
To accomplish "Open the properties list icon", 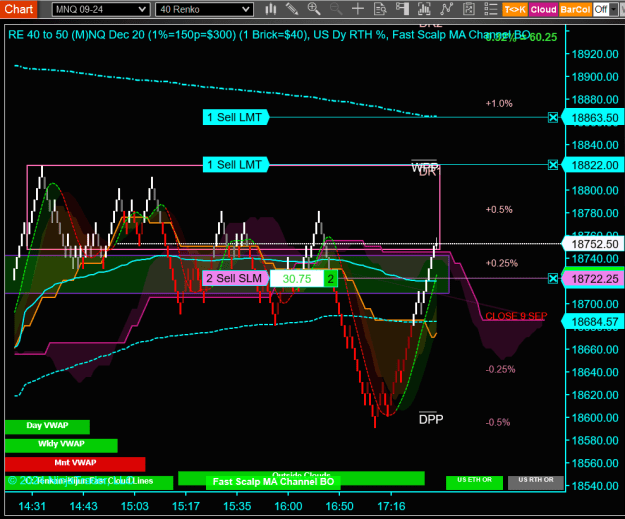I will [491, 9].
